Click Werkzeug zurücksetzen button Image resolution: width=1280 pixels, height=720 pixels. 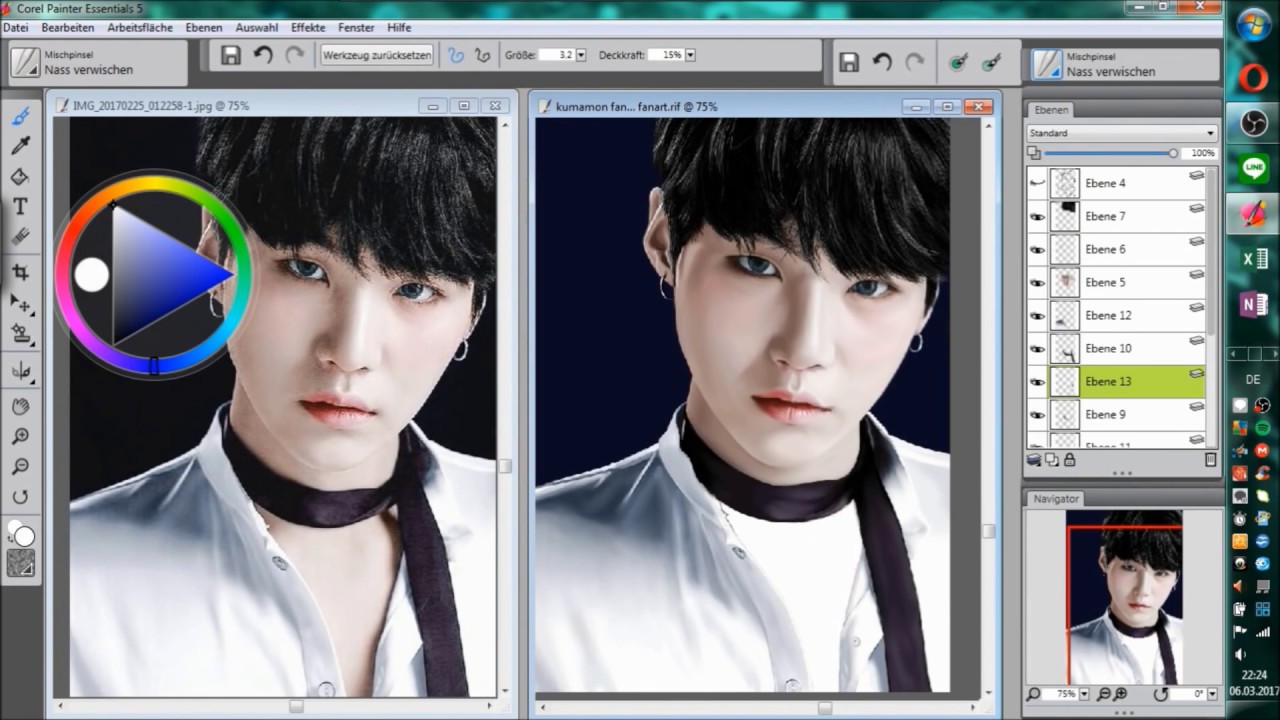click(x=377, y=55)
